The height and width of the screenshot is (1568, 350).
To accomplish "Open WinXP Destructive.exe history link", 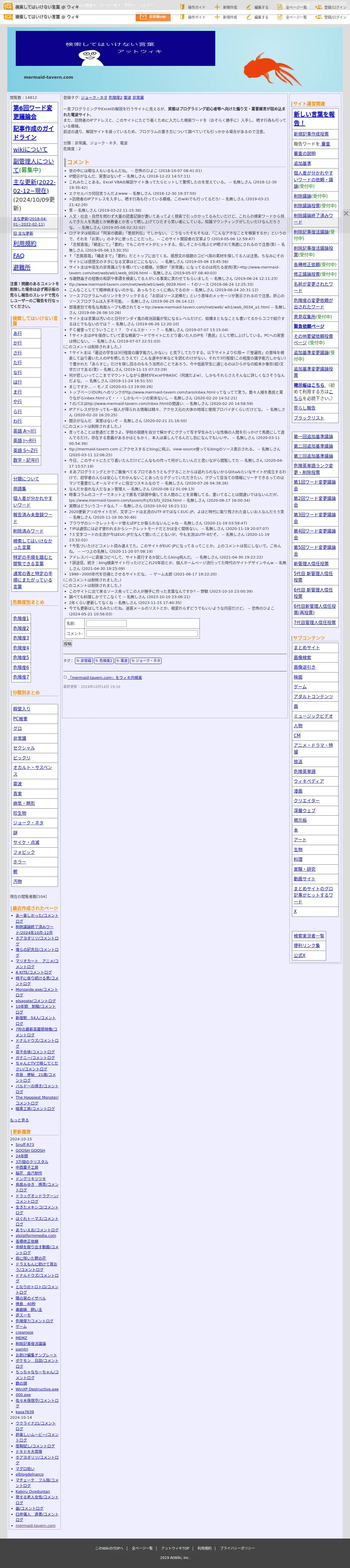I will (x=37, y=1390).
